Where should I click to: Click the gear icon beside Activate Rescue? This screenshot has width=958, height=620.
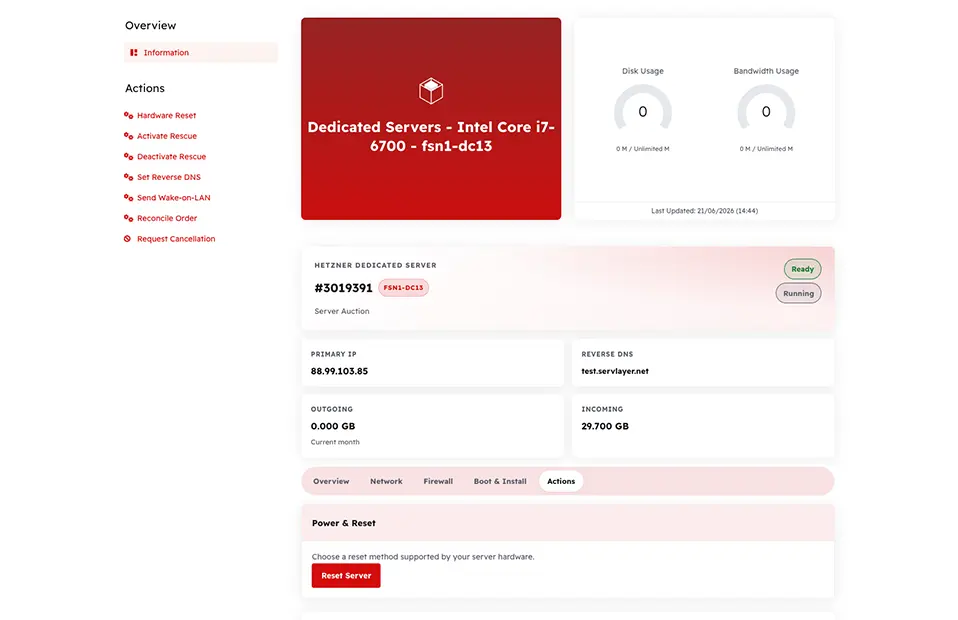tap(128, 136)
